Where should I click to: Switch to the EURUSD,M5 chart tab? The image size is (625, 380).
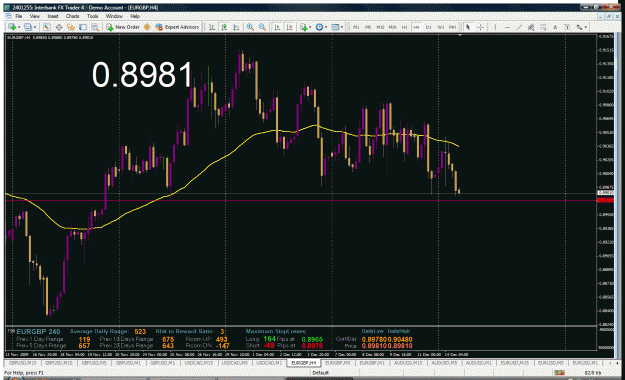[550, 363]
